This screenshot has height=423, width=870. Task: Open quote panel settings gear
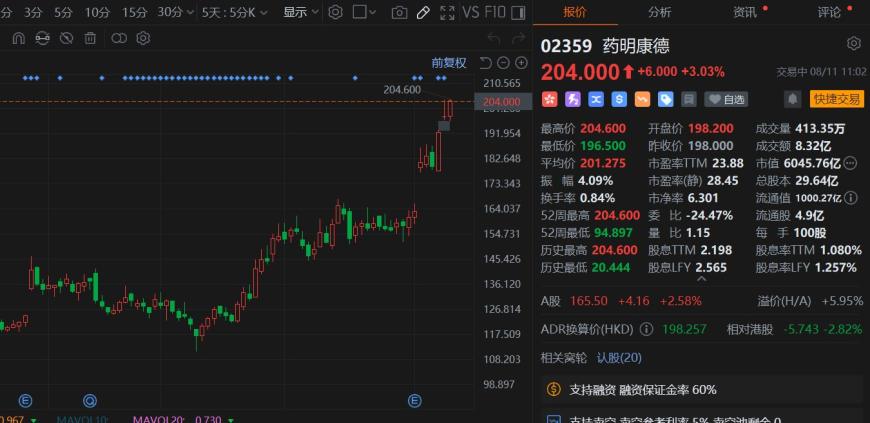pyautogui.click(x=854, y=44)
